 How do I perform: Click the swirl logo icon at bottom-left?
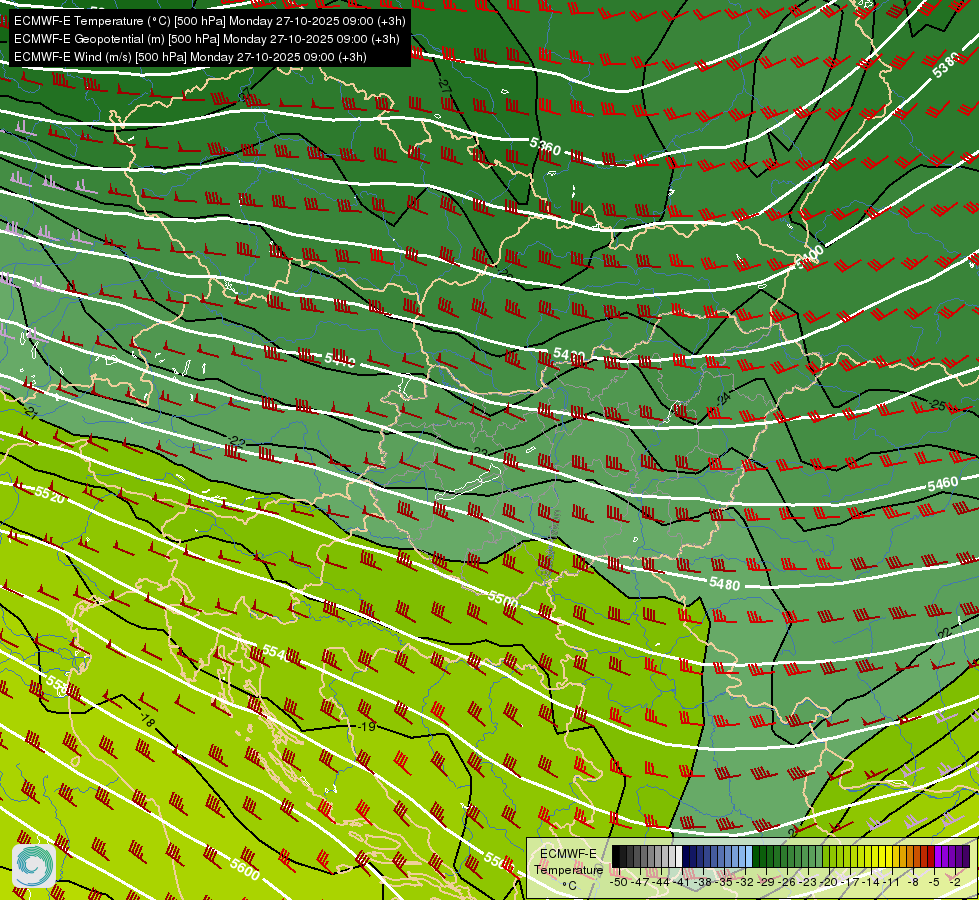tap(34, 866)
